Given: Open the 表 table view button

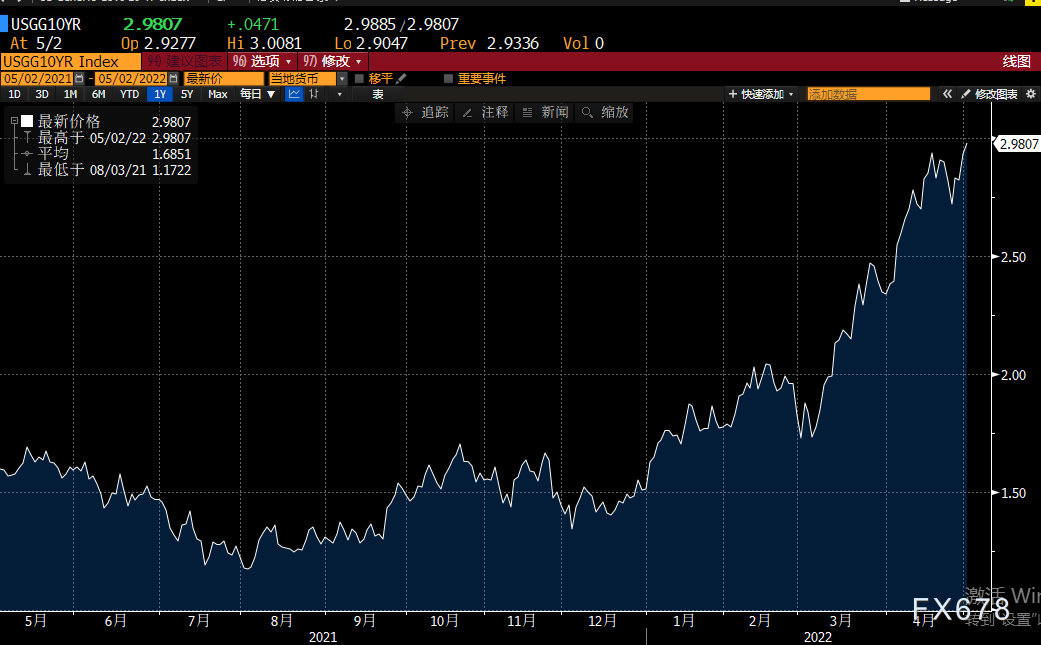Looking at the screenshot, I should (378, 94).
